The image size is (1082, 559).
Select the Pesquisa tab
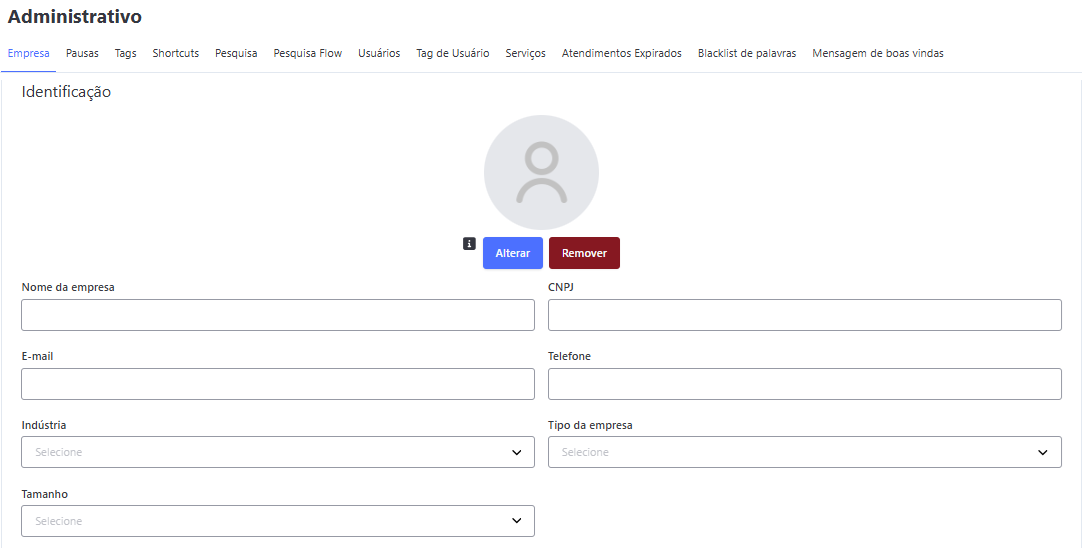point(236,53)
